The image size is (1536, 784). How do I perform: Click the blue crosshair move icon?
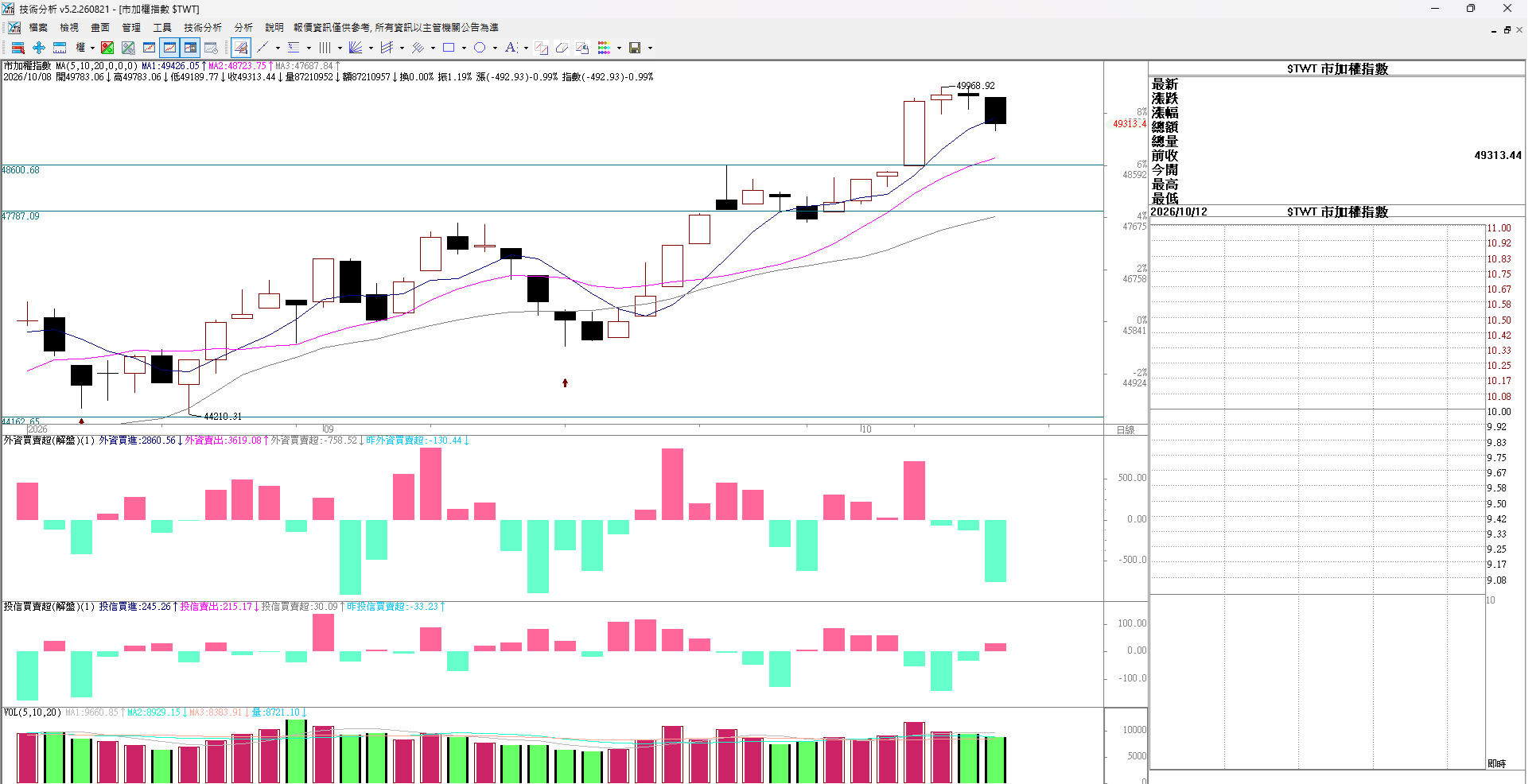[38, 48]
